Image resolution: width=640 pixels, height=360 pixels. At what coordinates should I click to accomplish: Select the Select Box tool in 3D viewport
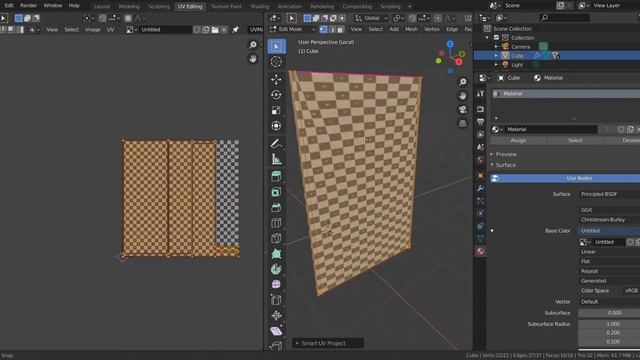276,47
